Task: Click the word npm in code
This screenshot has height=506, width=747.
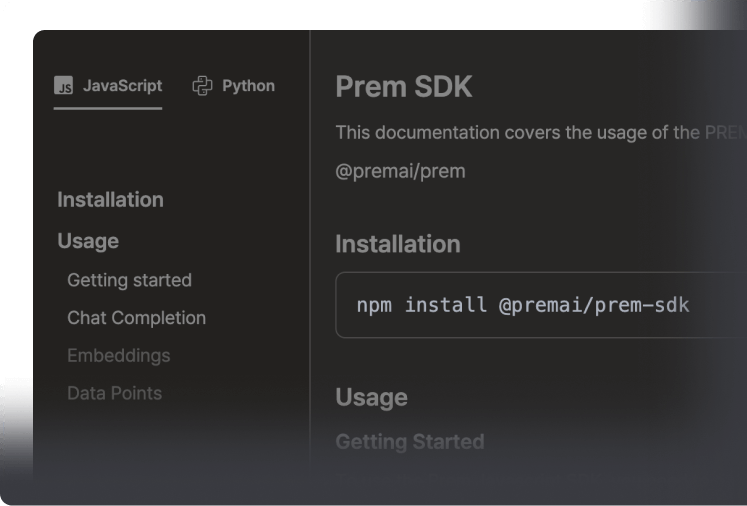Action: (375, 305)
